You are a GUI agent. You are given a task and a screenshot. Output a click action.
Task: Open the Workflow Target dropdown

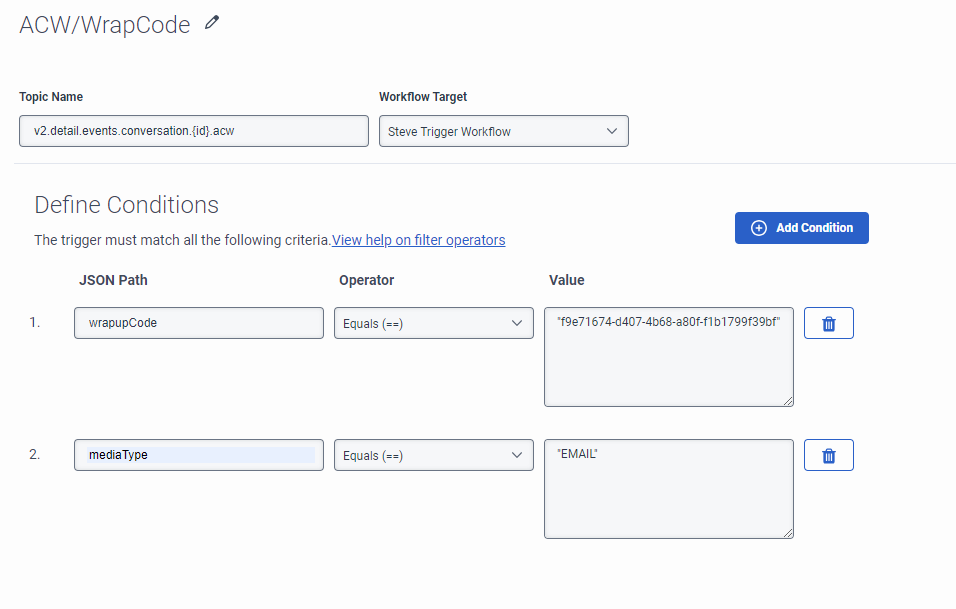(x=503, y=132)
